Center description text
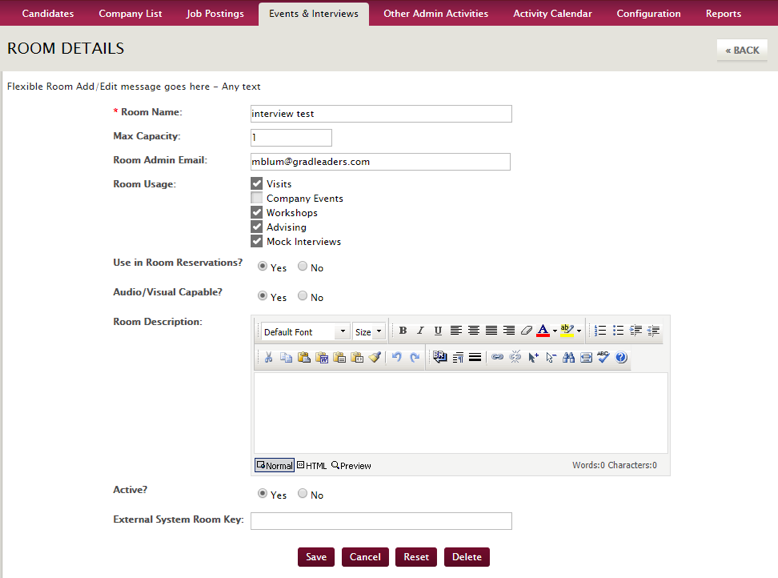 click(x=473, y=330)
